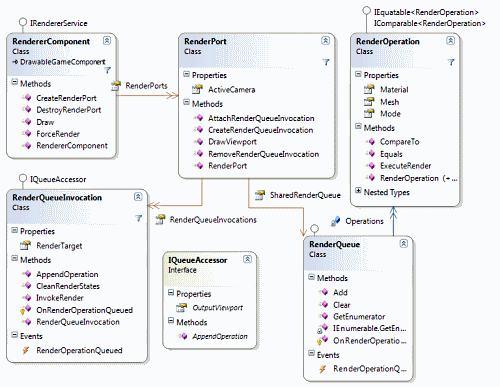
Task: Select the CleanRenderStates method
Action: (x=68, y=286)
